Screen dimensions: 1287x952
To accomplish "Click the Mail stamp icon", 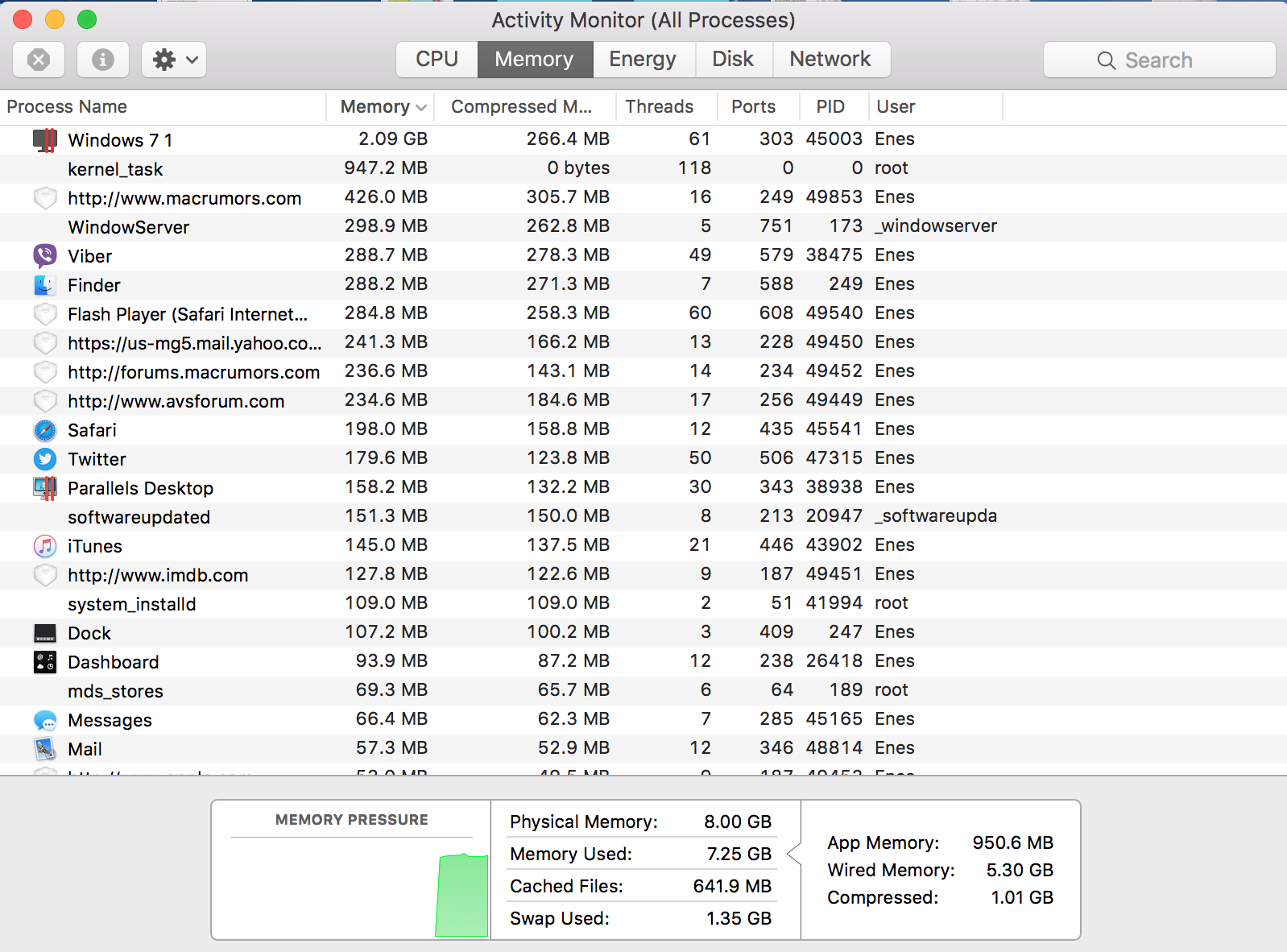I will click(x=45, y=749).
